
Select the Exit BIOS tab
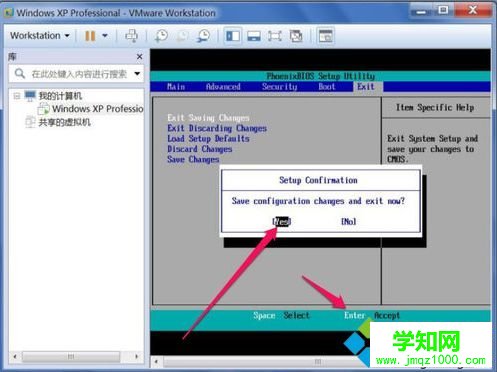[x=366, y=87]
